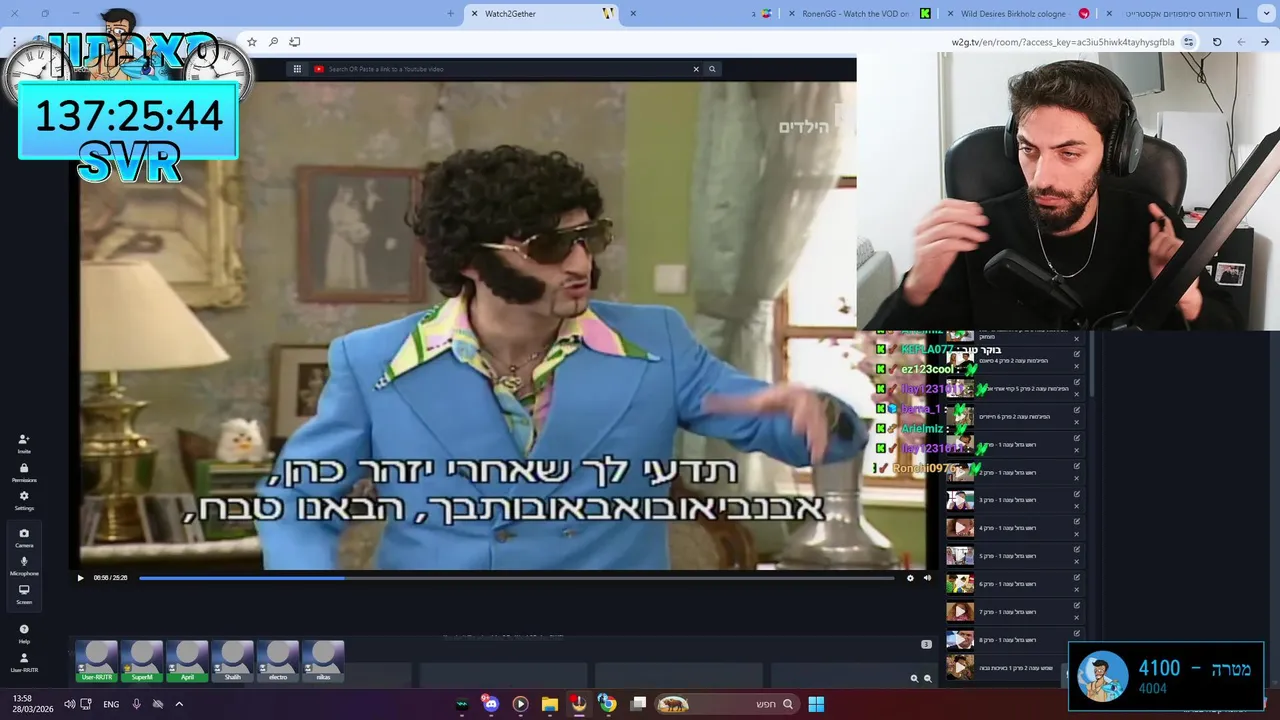This screenshot has height=720, width=1280.
Task: Toggle the Camera in the sidebar
Action: click(24, 537)
